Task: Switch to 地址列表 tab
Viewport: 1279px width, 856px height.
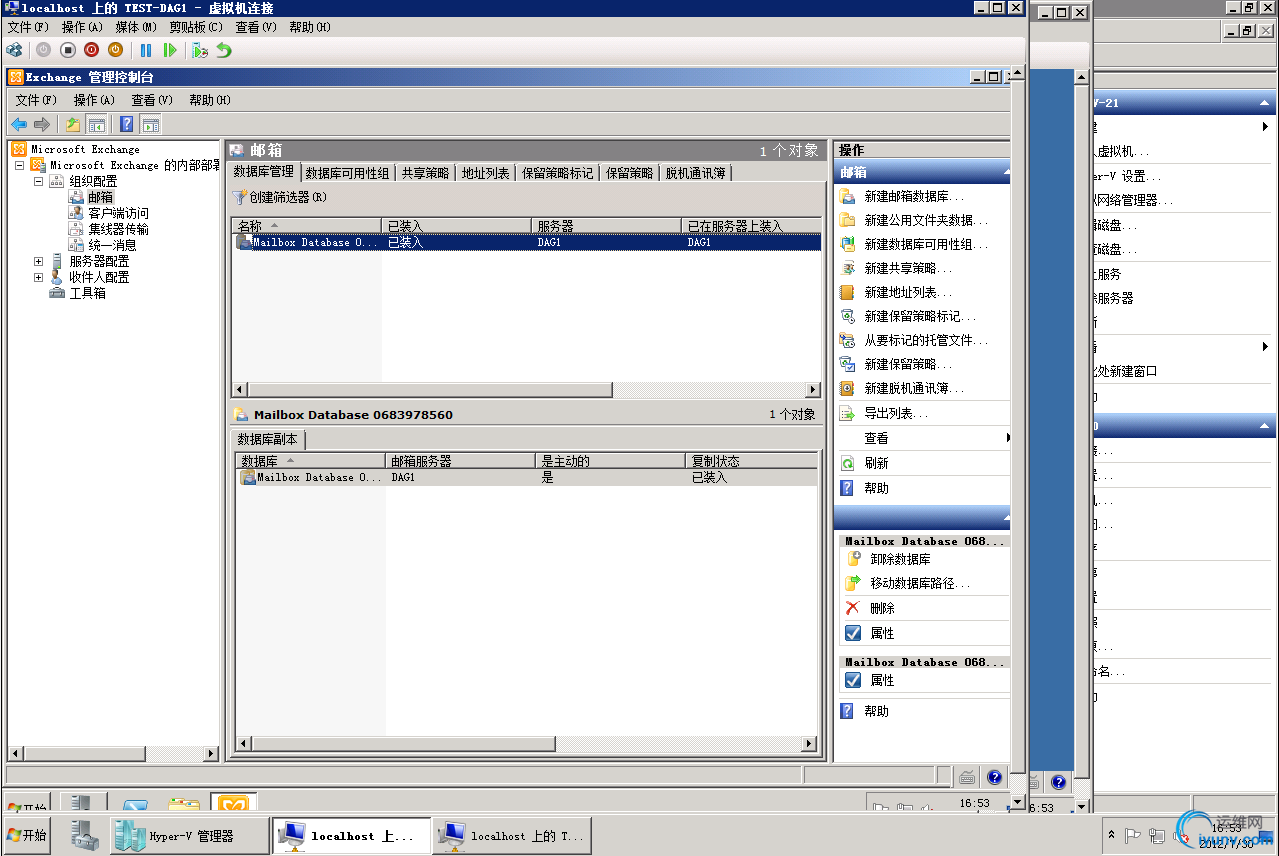Action: tap(485, 173)
